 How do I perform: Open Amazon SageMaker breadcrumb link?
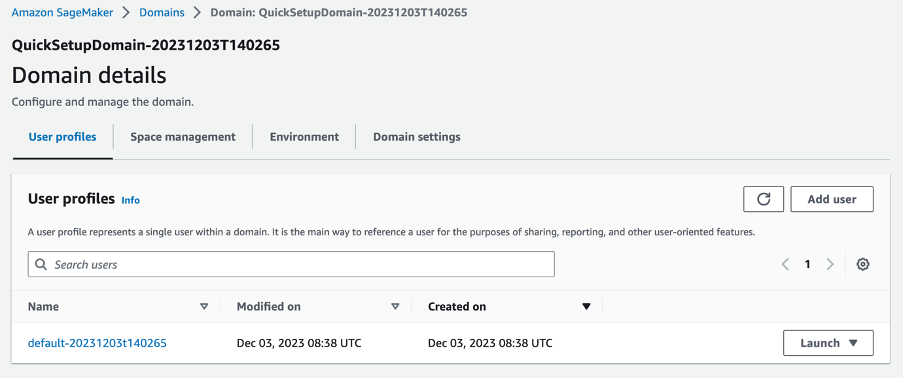click(62, 12)
